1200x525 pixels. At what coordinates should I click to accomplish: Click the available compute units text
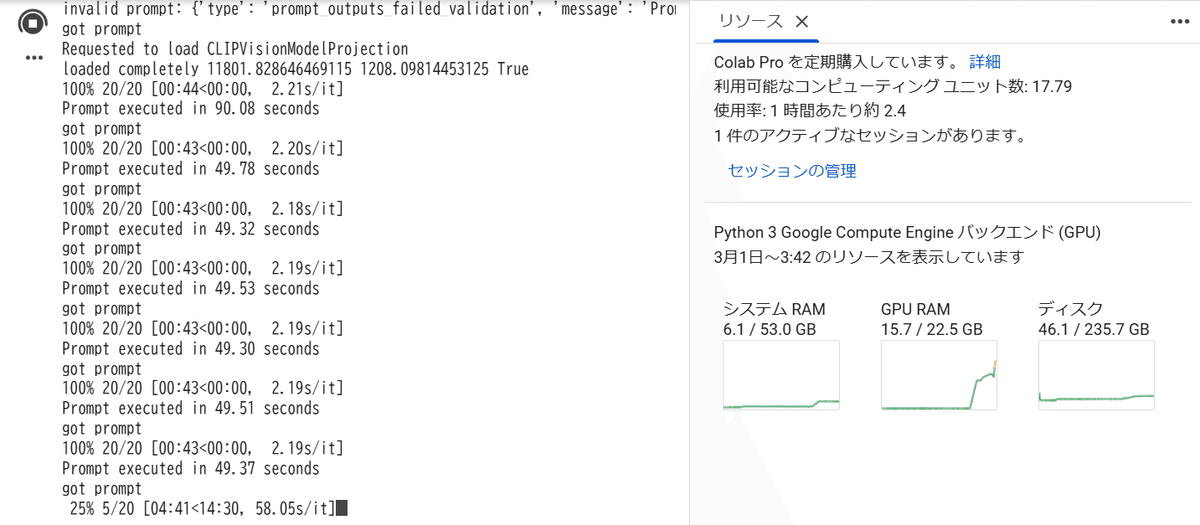(893, 86)
